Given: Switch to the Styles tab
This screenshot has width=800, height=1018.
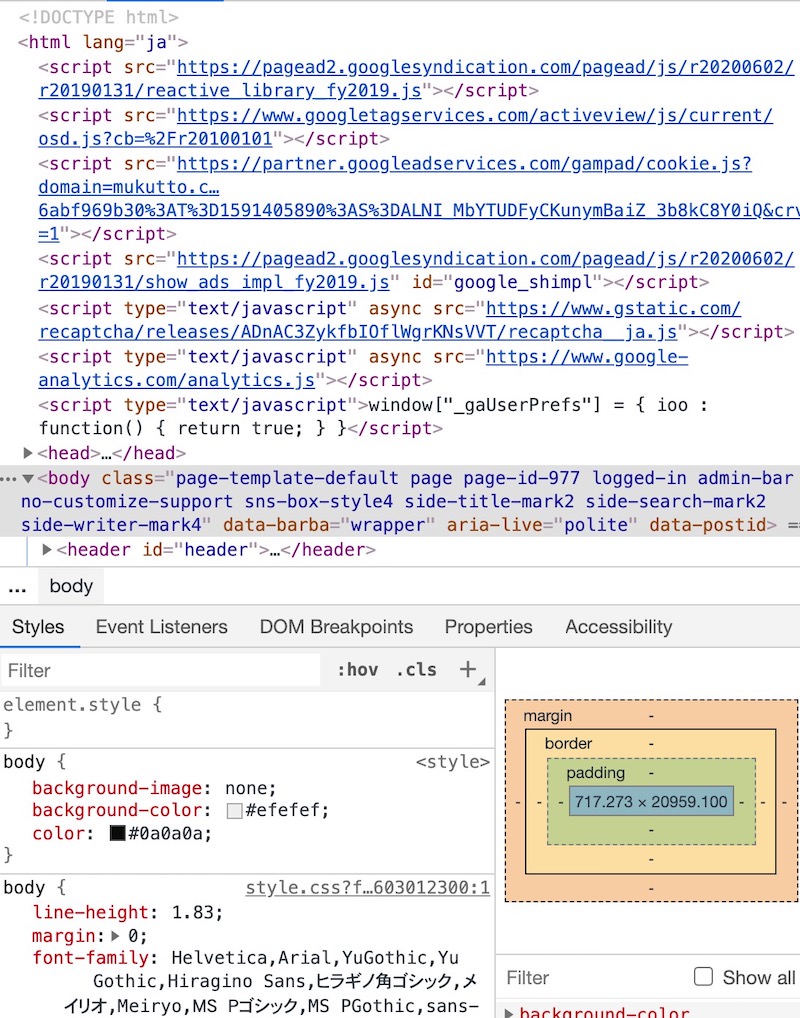Looking at the screenshot, I should click(x=38, y=627).
